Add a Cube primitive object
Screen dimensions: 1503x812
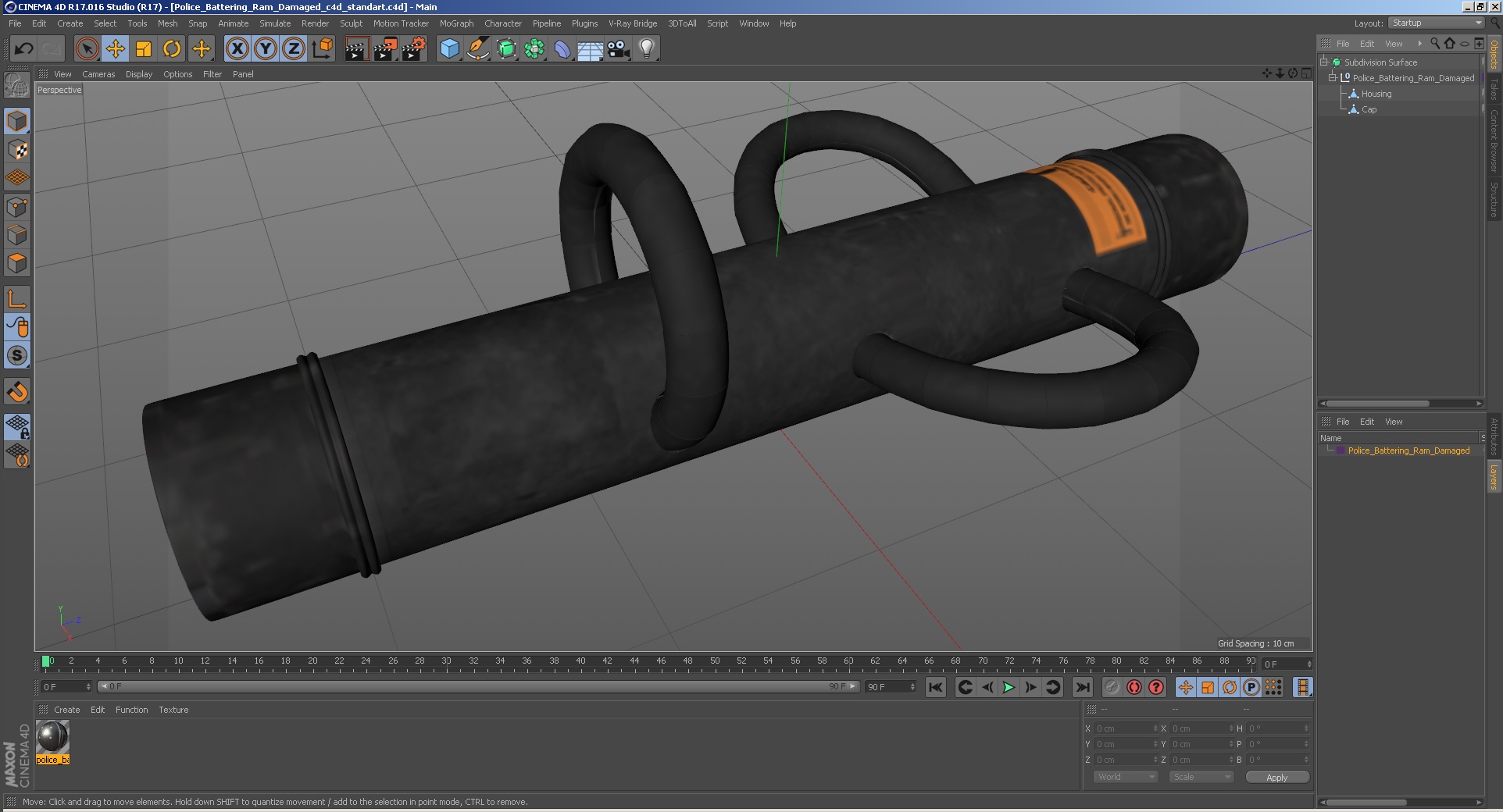[x=449, y=49]
